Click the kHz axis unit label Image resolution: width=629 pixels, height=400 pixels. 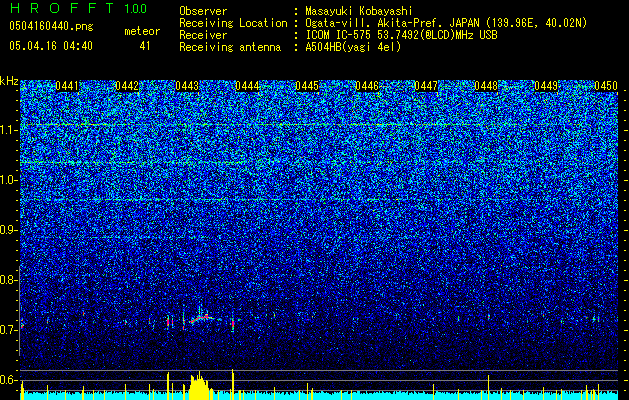[x=9, y=81]
